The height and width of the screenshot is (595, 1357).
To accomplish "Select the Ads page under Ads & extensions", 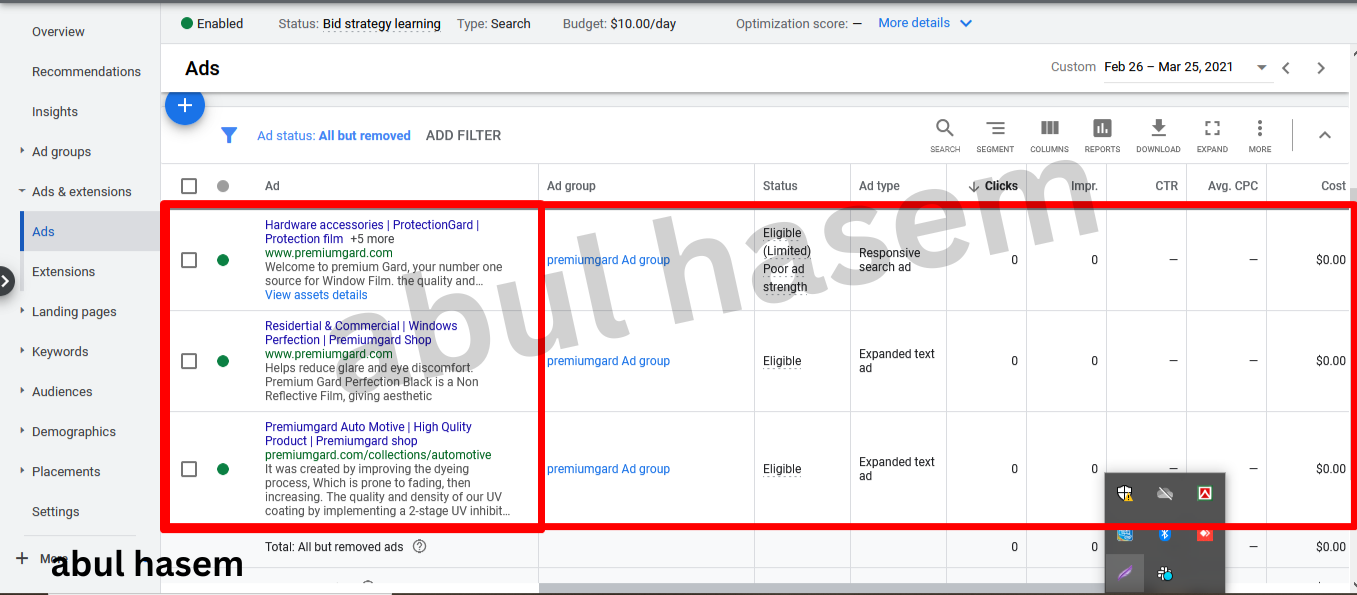I will point(90,232).
